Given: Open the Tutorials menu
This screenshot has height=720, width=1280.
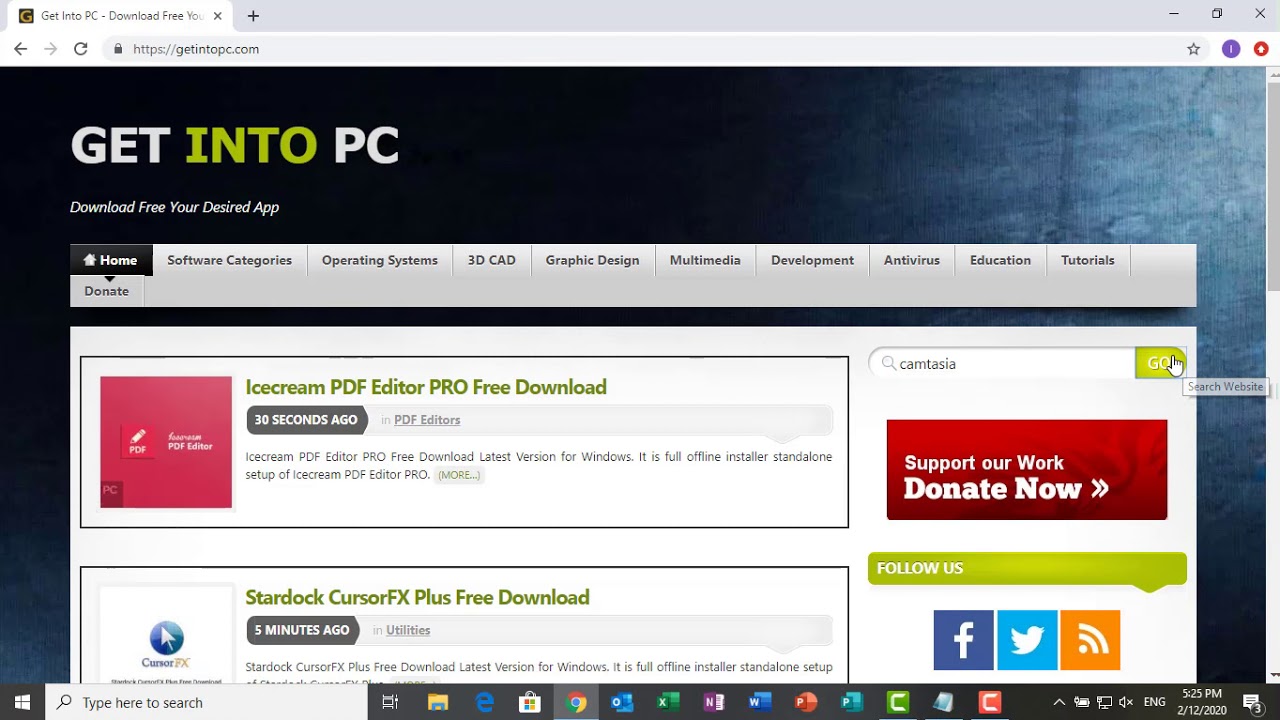Looking at the screenshot, I should click(1088, 260).
